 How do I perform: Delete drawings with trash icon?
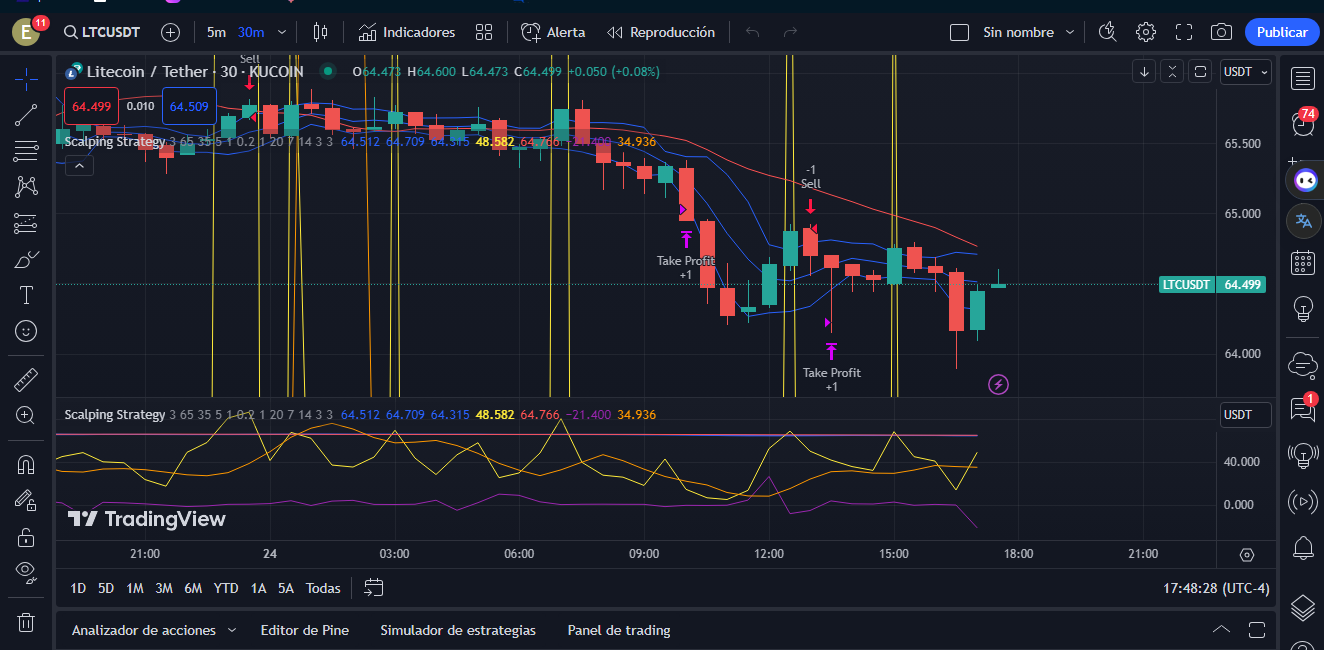(26, 622)
